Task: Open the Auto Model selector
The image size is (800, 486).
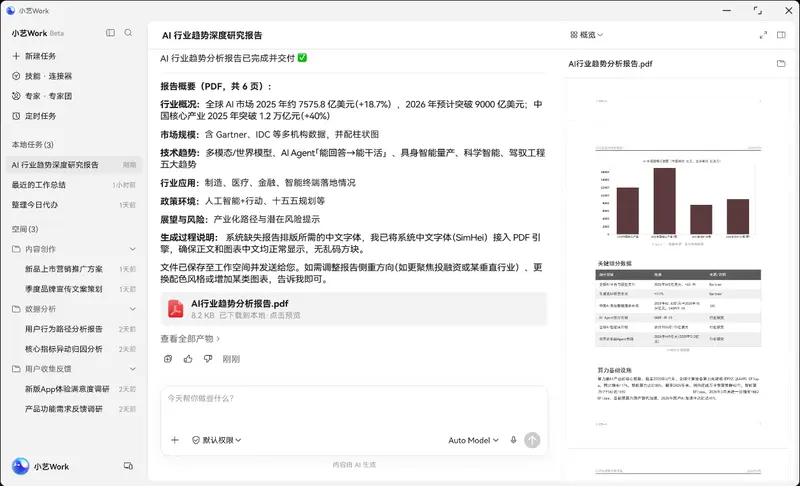Action: point(473,440)
